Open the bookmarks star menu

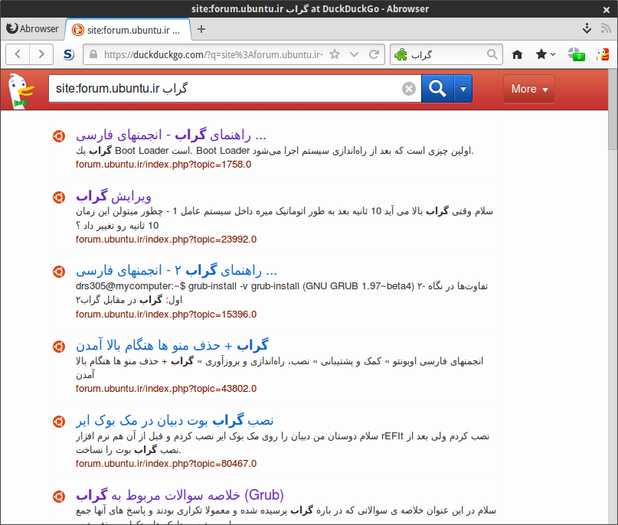[x=545, y=54]
